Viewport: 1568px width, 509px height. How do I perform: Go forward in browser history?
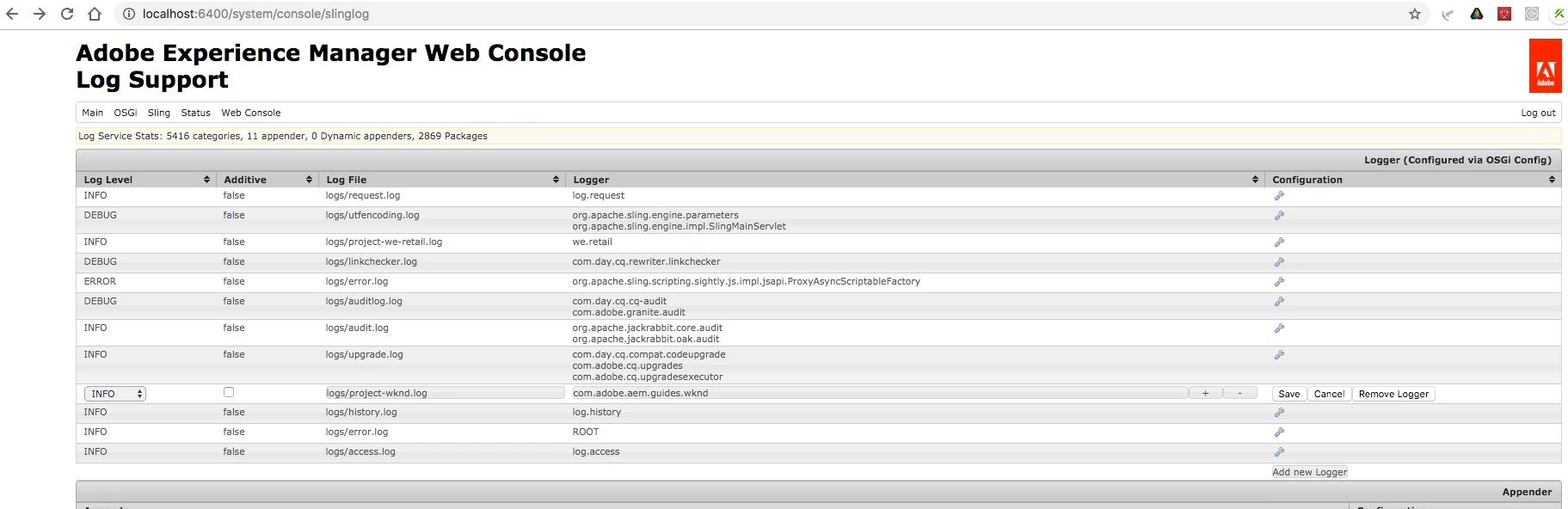pos(40,14)
